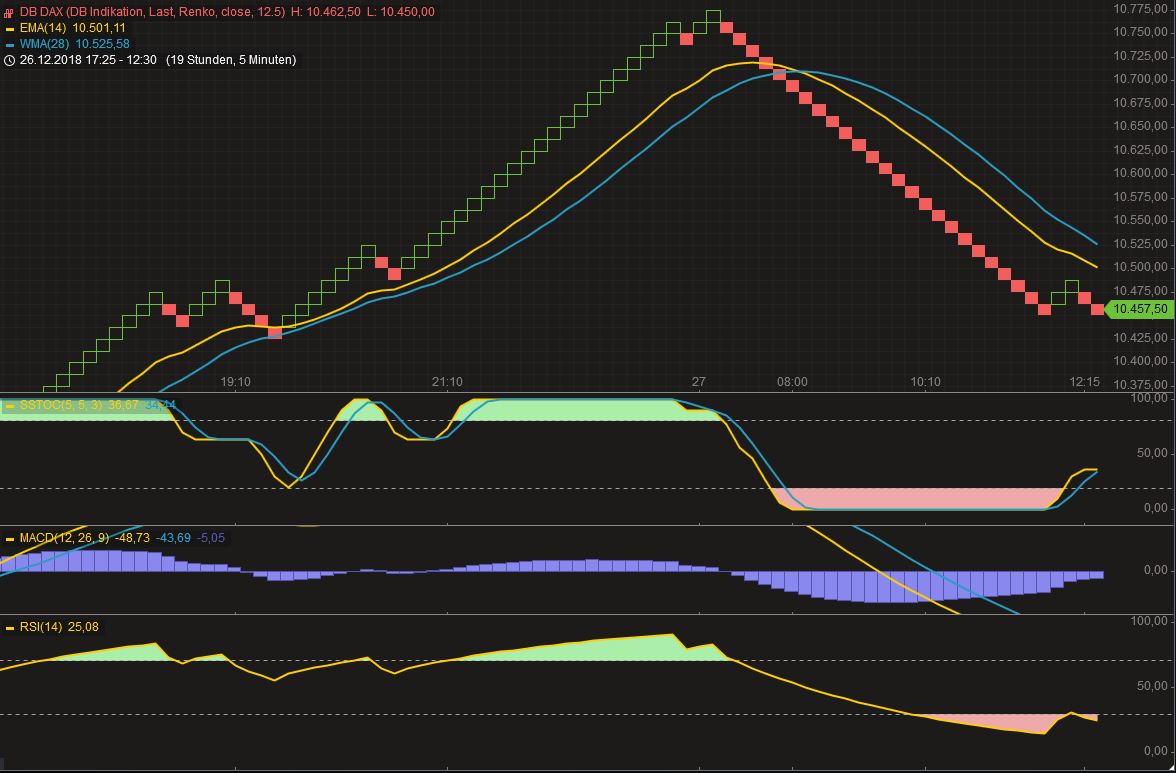Click the 100,00 scale label in the RSI panel
This screenshot has height=773, width=1176.
[1151, 622]
